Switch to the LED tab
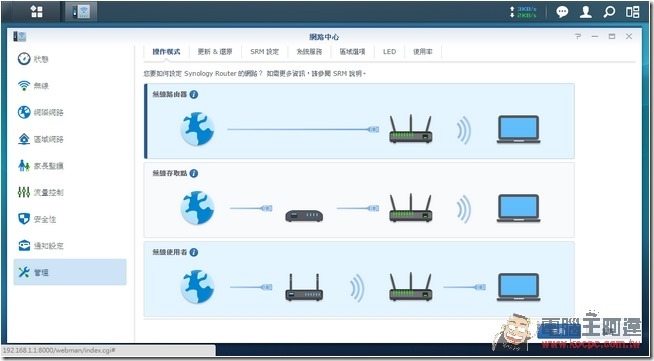The width and height of the screenshot is (654, 361). pos(389,52)
